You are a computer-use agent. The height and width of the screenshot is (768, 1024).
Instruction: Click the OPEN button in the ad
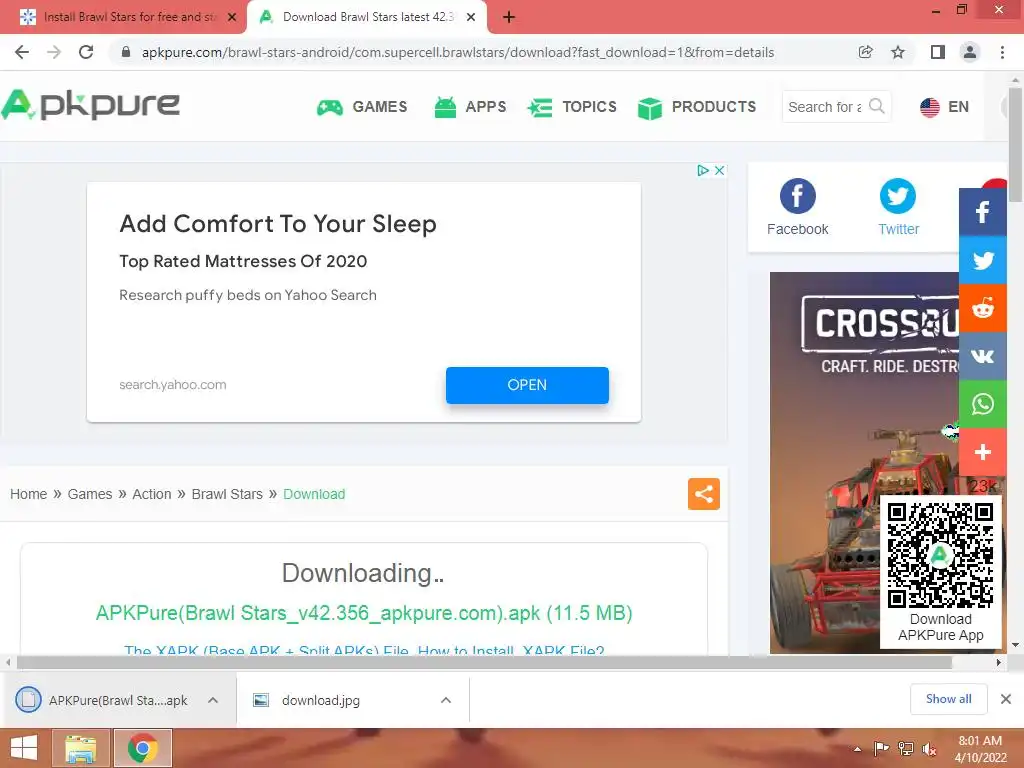coord(527,385)
